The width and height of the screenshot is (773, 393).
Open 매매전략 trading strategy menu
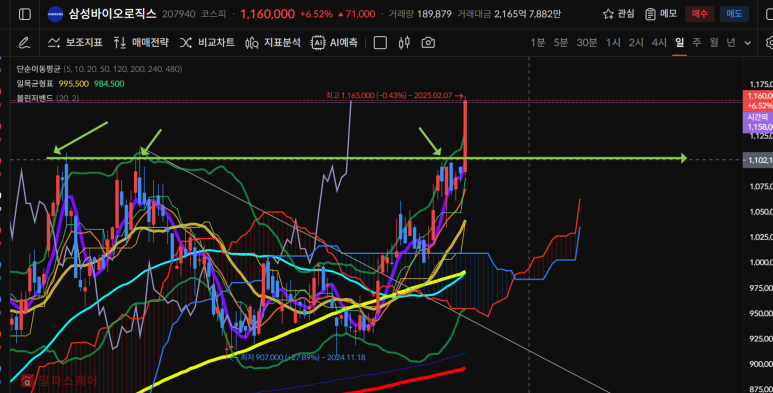pyautogui.click(x=141, y=43)
